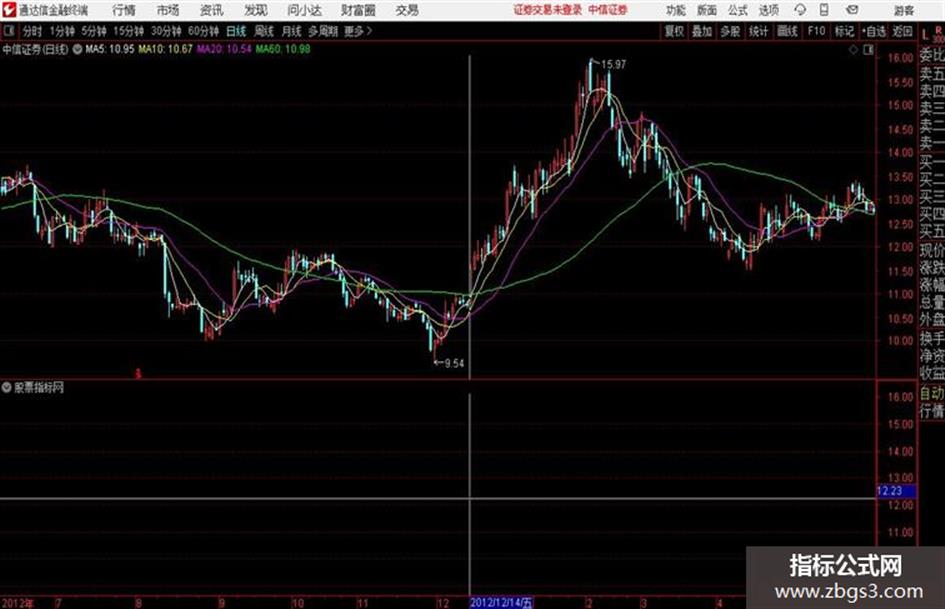
Task: Toggle the chart side-panel icon at top-right
Action: pos(868,50)
